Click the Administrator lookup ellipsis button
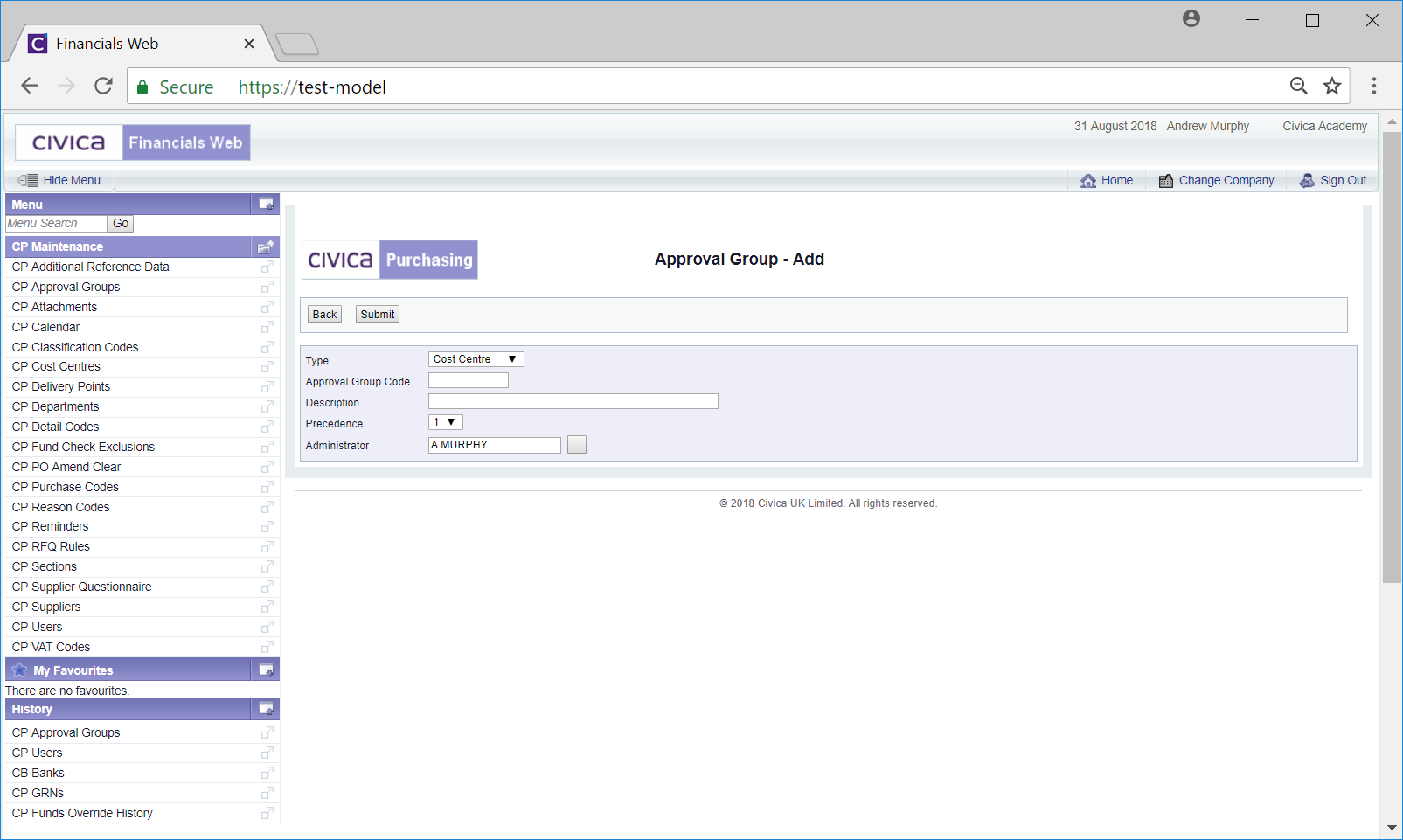This screenshot has width=1403, height=840. [576, 446]
